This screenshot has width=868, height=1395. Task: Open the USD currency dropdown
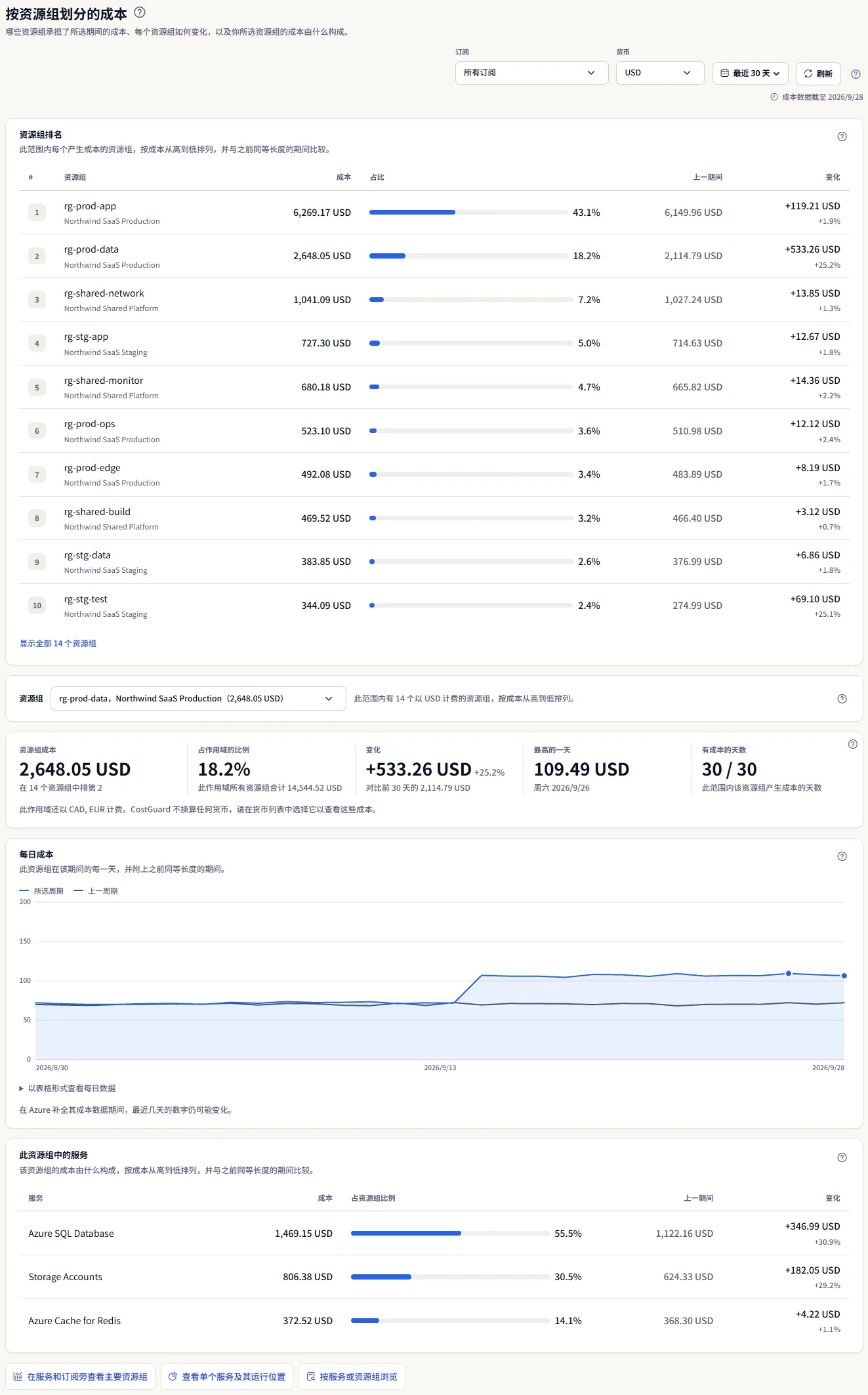[659, 73]
